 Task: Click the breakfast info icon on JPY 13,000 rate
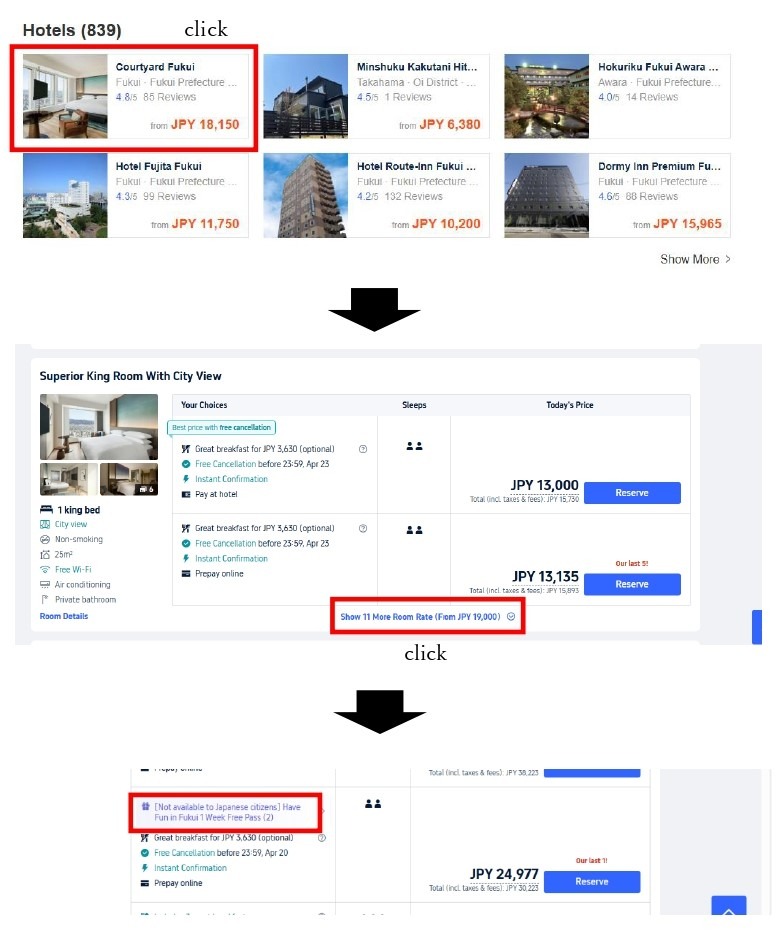point(363,449)
